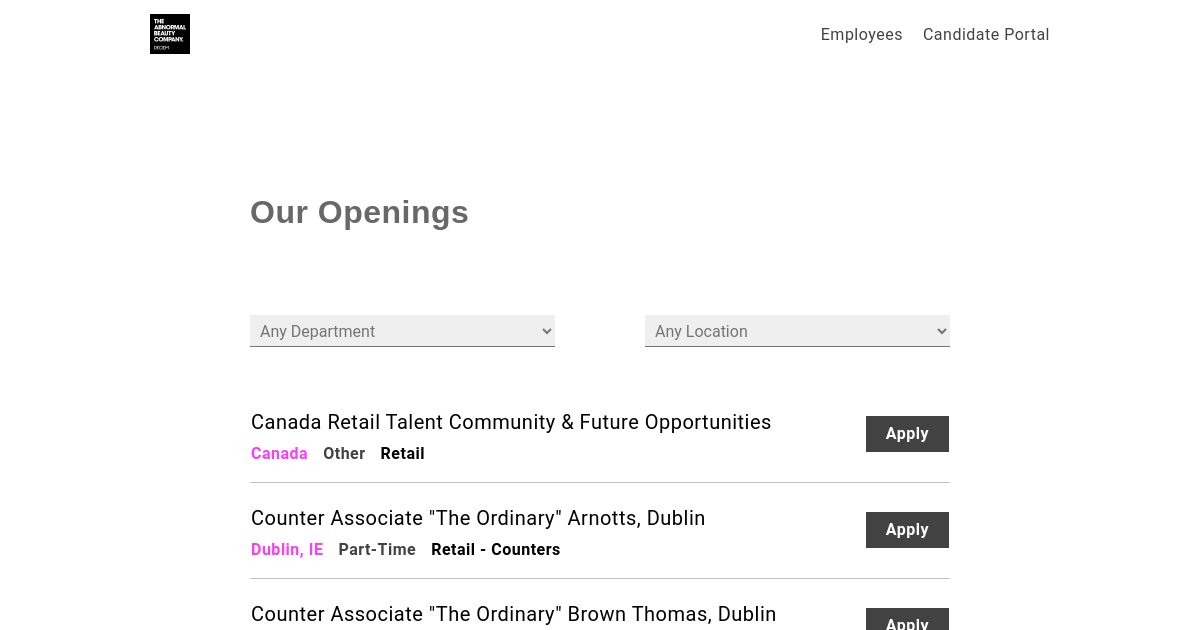The image size is (1200, 630).
Task: Open Counter Associate Brown Thomas, Dublin listing
Action: (x=513, y=614)
